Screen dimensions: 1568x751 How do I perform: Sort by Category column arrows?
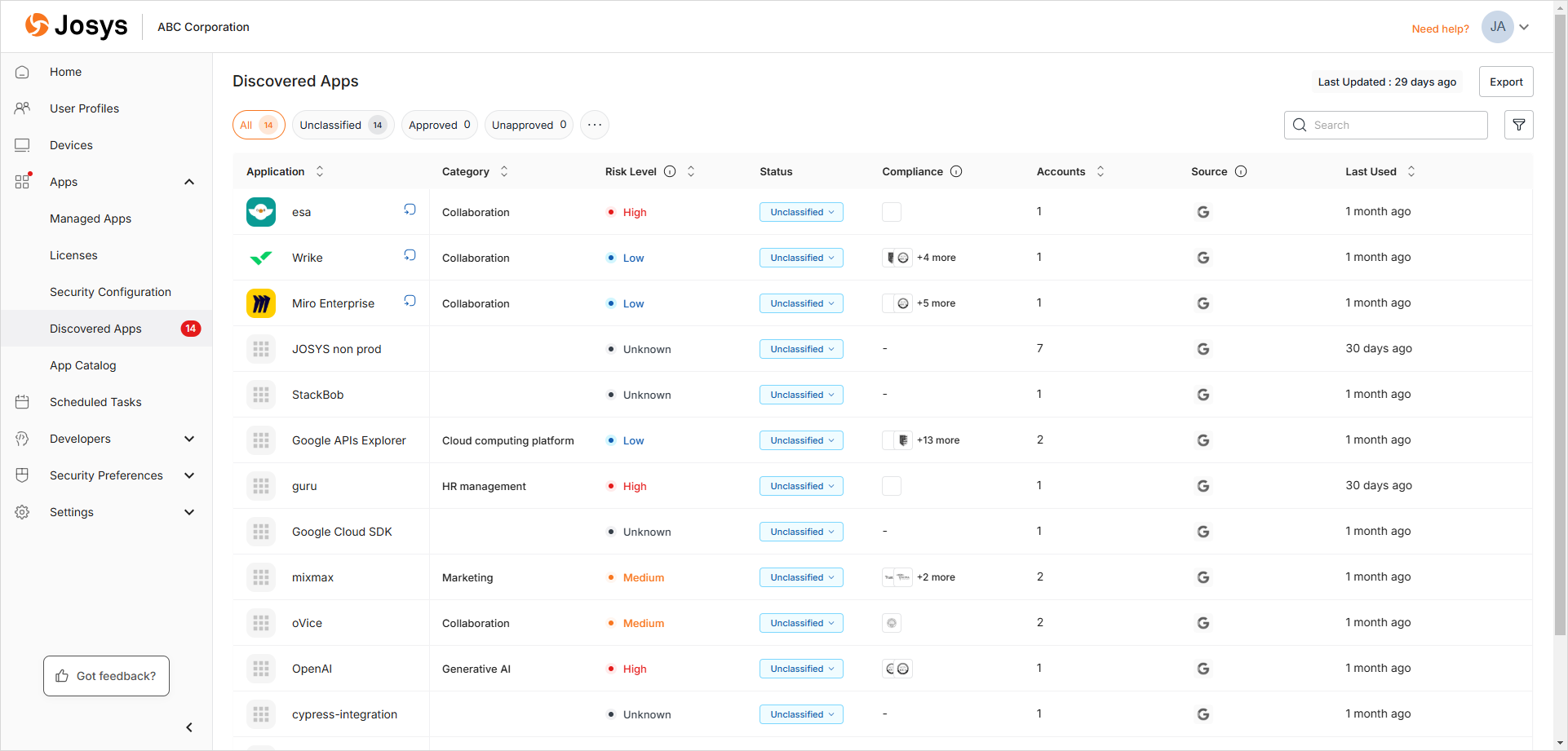tap(504, 171)
